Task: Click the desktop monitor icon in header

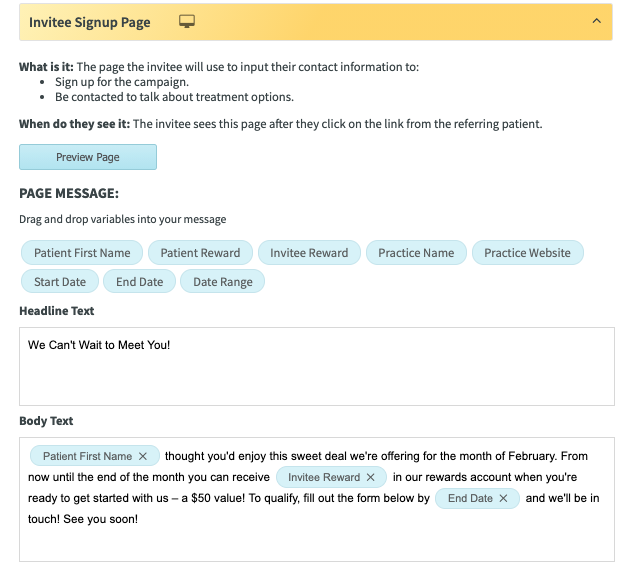Action: (187, 21)
